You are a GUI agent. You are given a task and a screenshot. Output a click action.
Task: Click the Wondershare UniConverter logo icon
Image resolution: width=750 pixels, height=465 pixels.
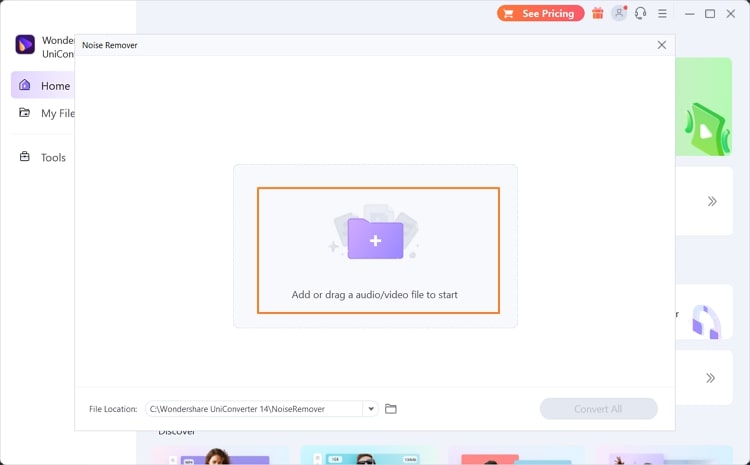coord(25,44)
